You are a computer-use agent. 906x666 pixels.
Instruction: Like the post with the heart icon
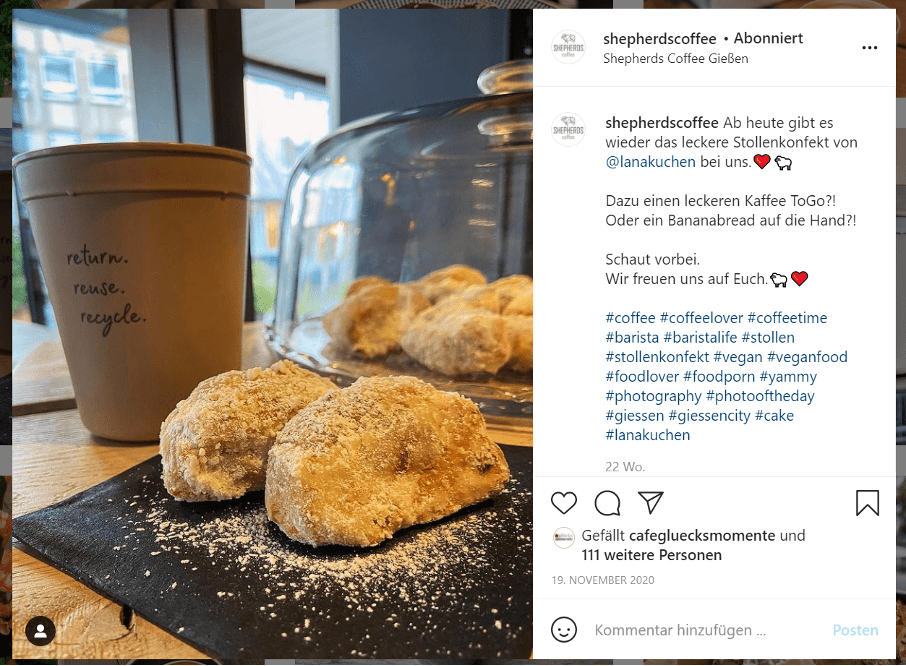coord(563,503)
